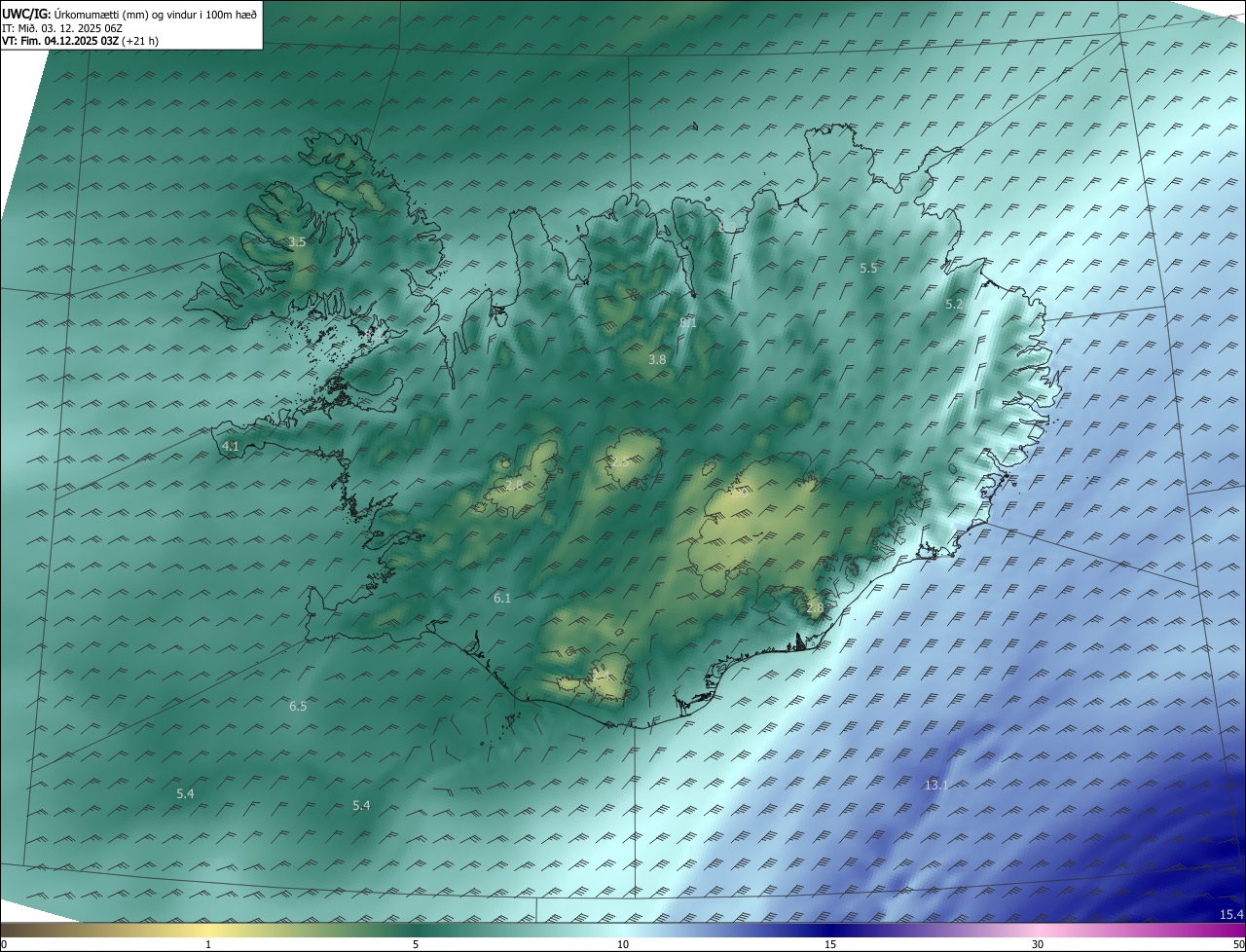The height and width of the screenshot is (952, 1246).
Task: Click the 'VT: Fim. 04.12.2025 03Z (+21 h)' line
Action: pyautogui.click(x=80, y=41)
